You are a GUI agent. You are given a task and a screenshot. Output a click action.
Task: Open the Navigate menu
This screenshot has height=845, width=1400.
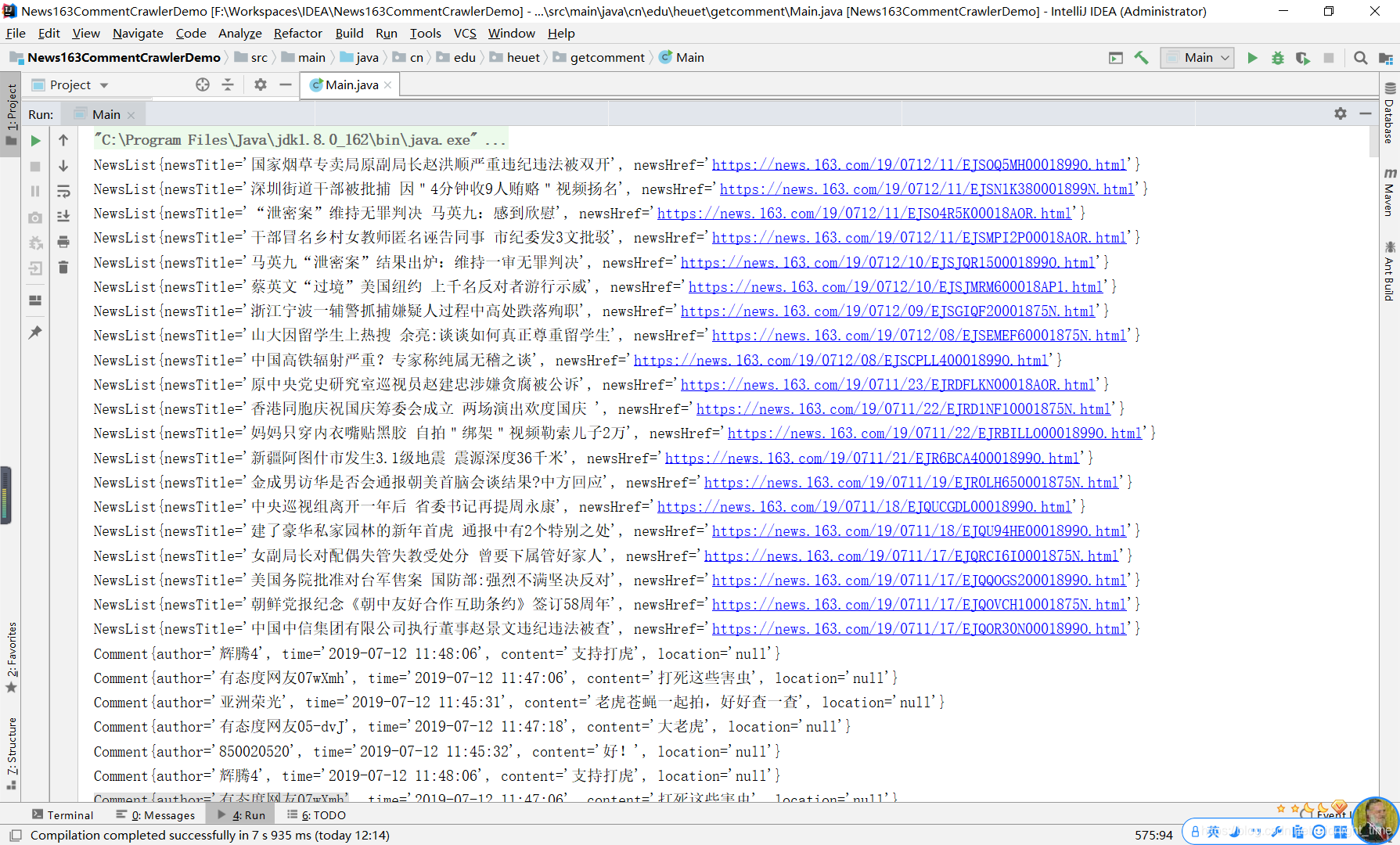[x=138, y=34]
